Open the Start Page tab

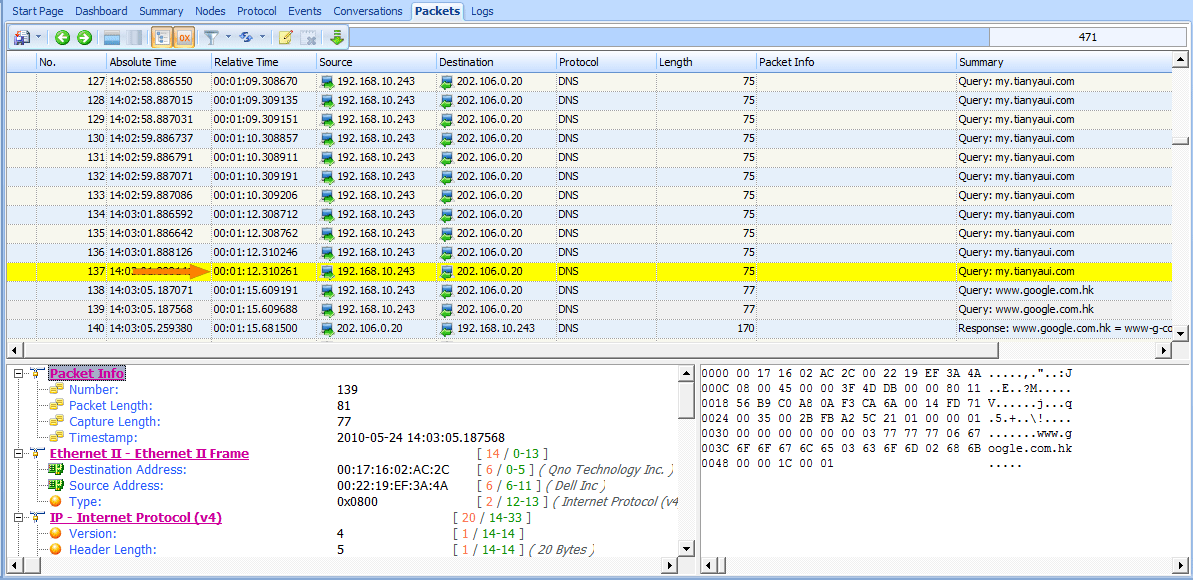pyautogui.click(x=38, y=11)
